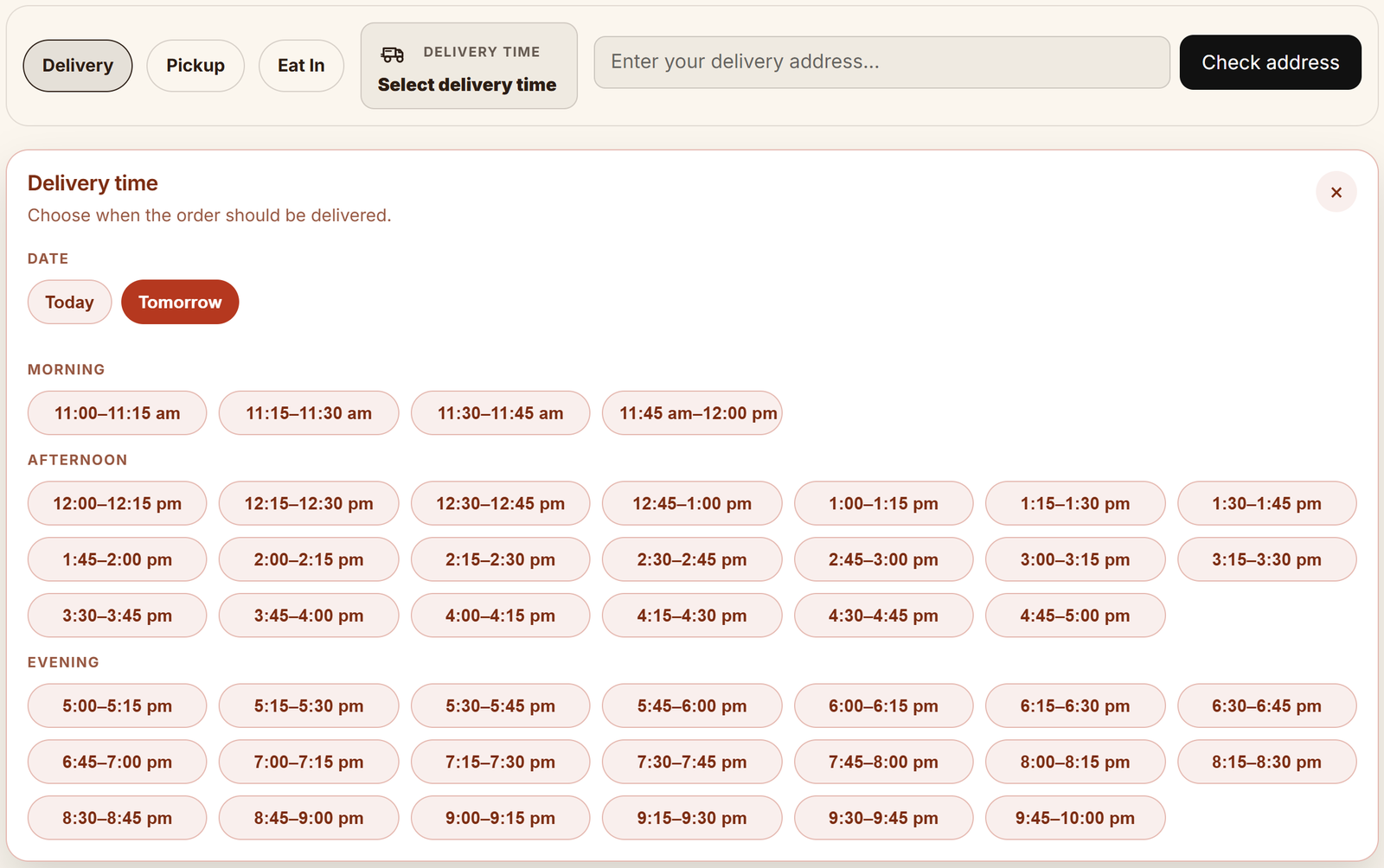Image resolution: width=1384 pixels, height=868 pixels.
Task: Choose 8:15–8:30 pm delivery
Action: point(1267,762)
